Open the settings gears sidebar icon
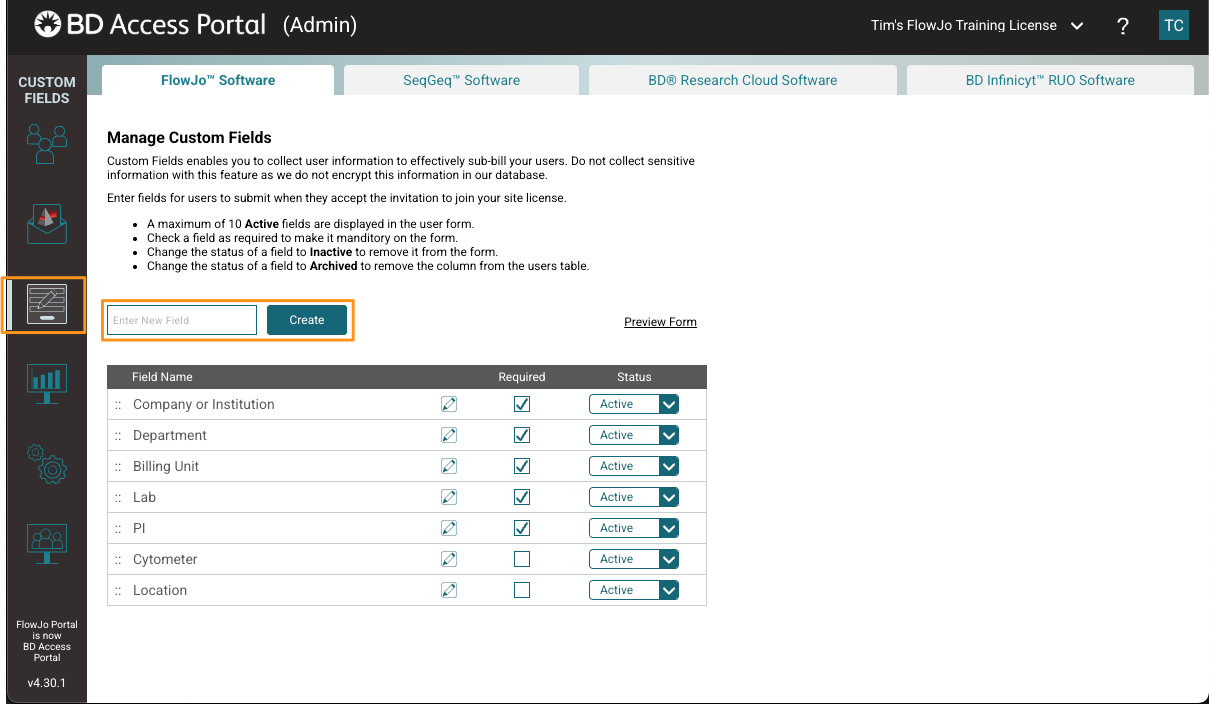1209x704 pixels. (x=47, y=463)
